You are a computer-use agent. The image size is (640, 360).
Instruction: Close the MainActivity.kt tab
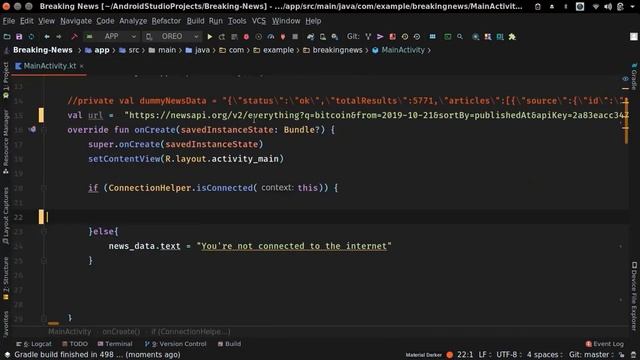click(x=82, y=66)
